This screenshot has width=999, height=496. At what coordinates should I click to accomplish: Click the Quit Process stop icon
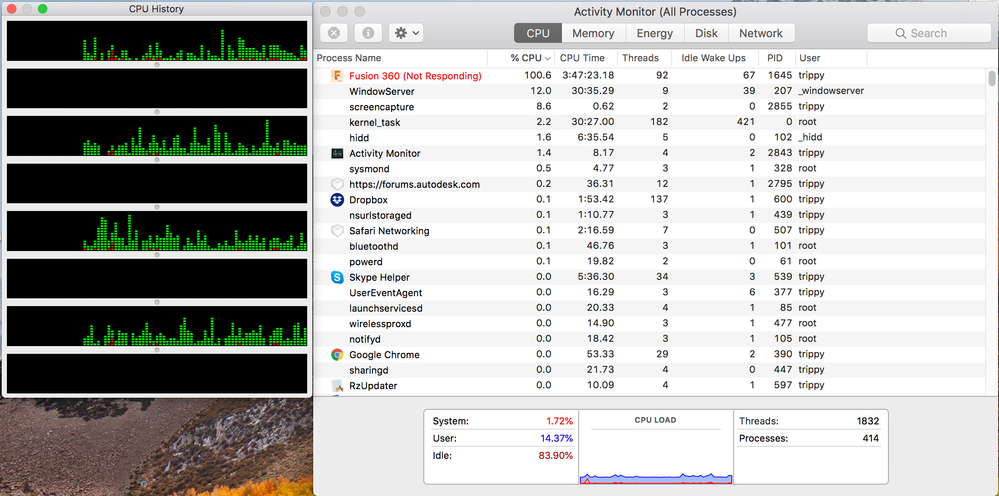point(334,33)
